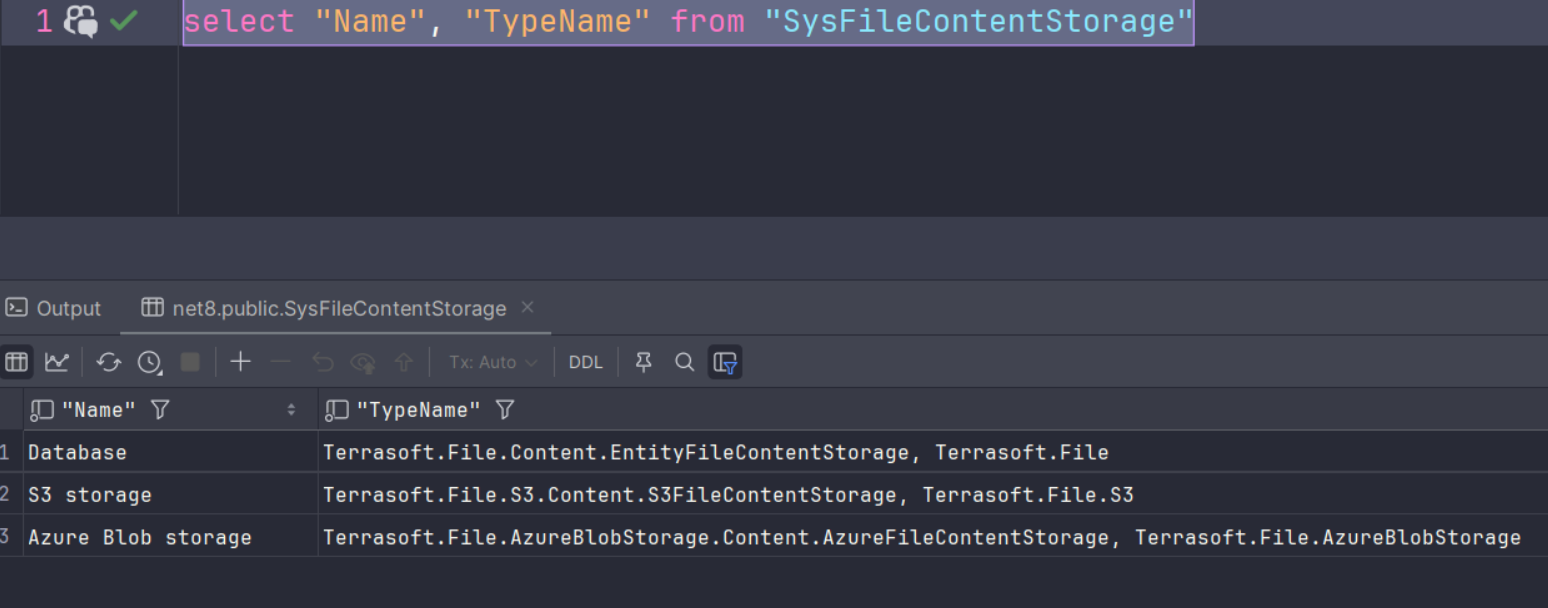Select the EntityFileContentStorage type name cell
Screen dimensions: 1548x608
[933, 452]
